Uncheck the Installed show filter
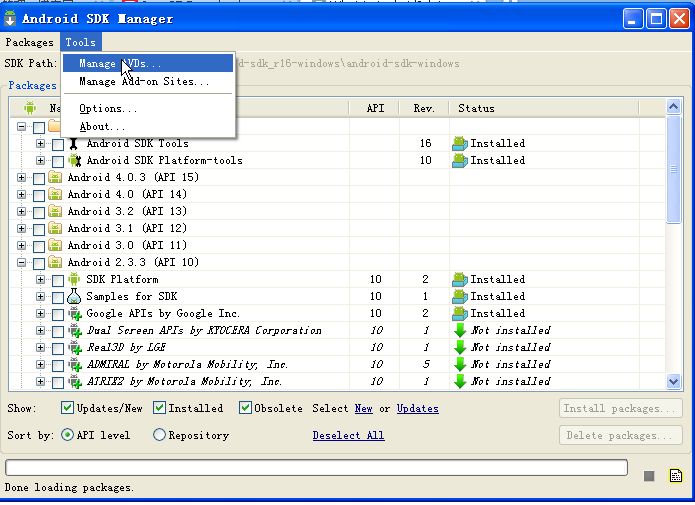The image size is (695, 505). [159, 407]
